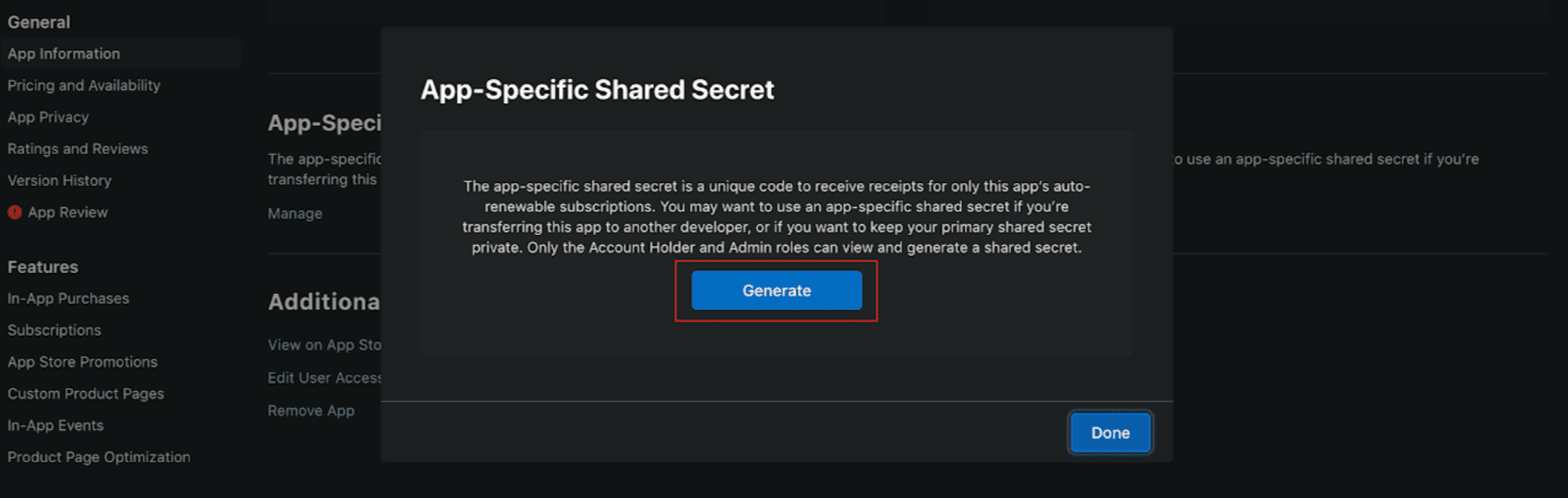This screenshot has height=498, width=1568.
Task: Open the App Privacy section
Action: pyautogui.click(x=48, y=117)
